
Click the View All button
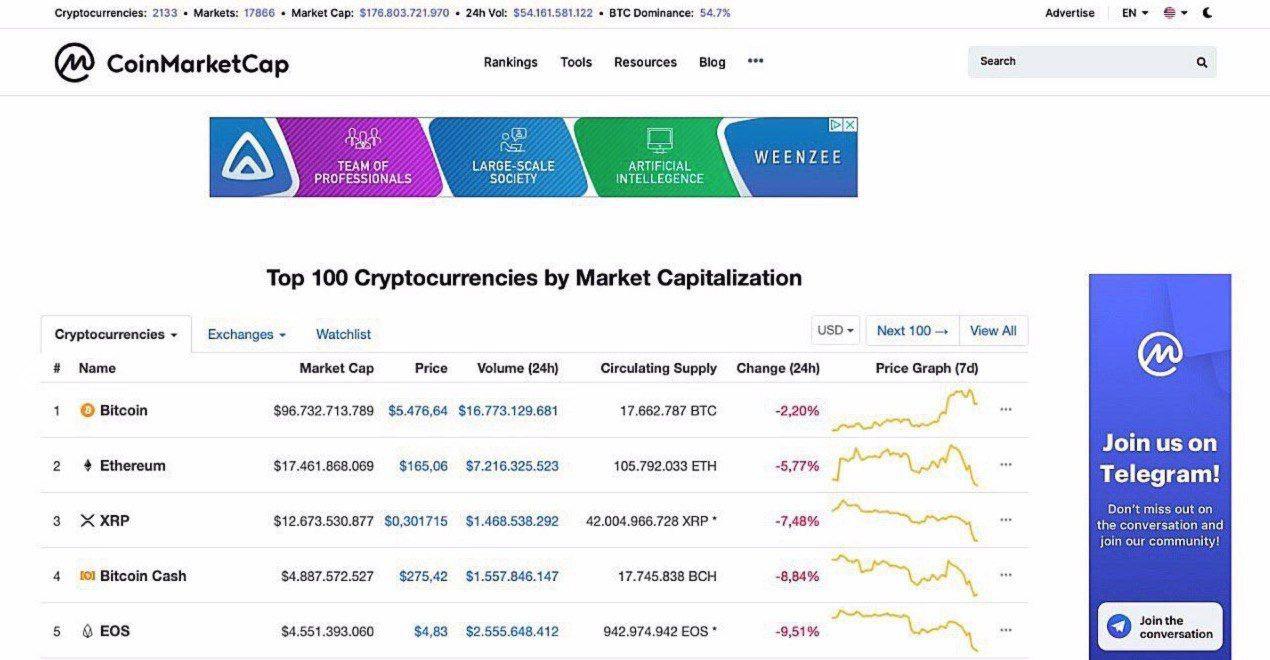pyautogui.click(x=993, y=331)
